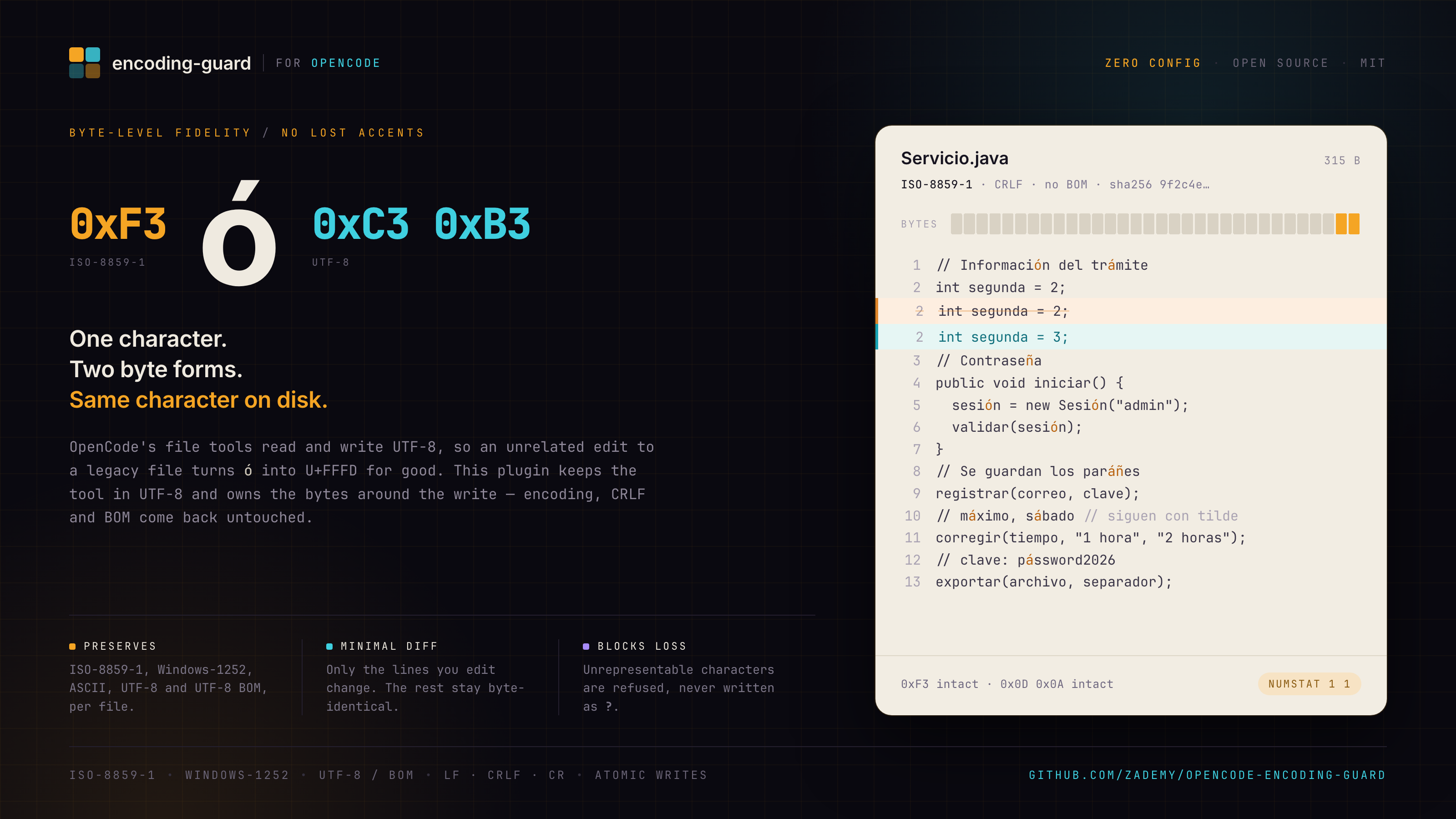Click the BLOCKS LOSS heading

tap(642, 646)
